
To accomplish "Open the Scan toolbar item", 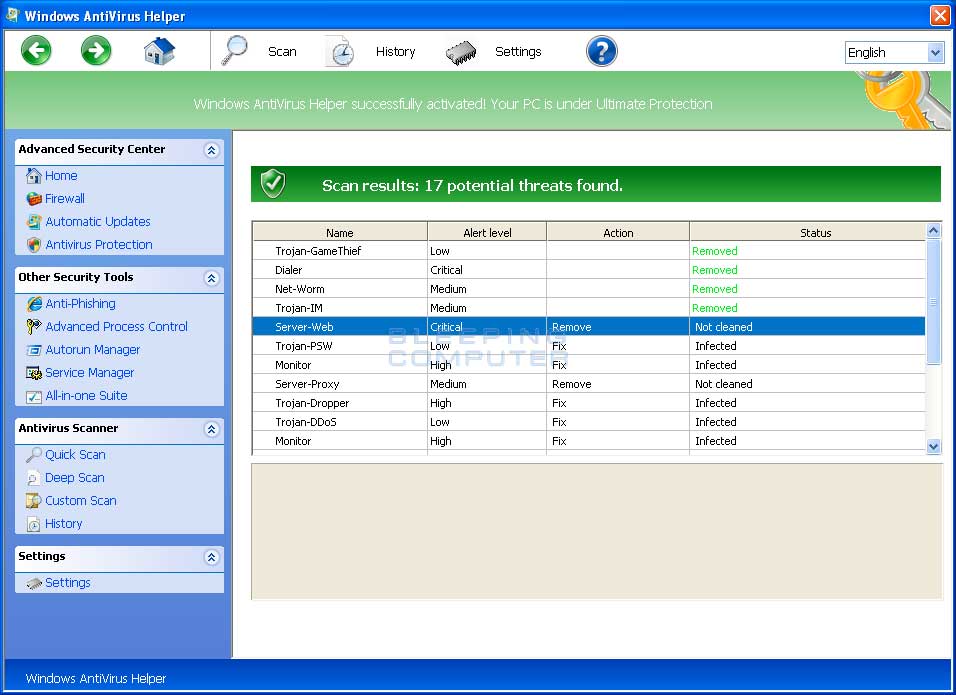I will coord(282,52).
